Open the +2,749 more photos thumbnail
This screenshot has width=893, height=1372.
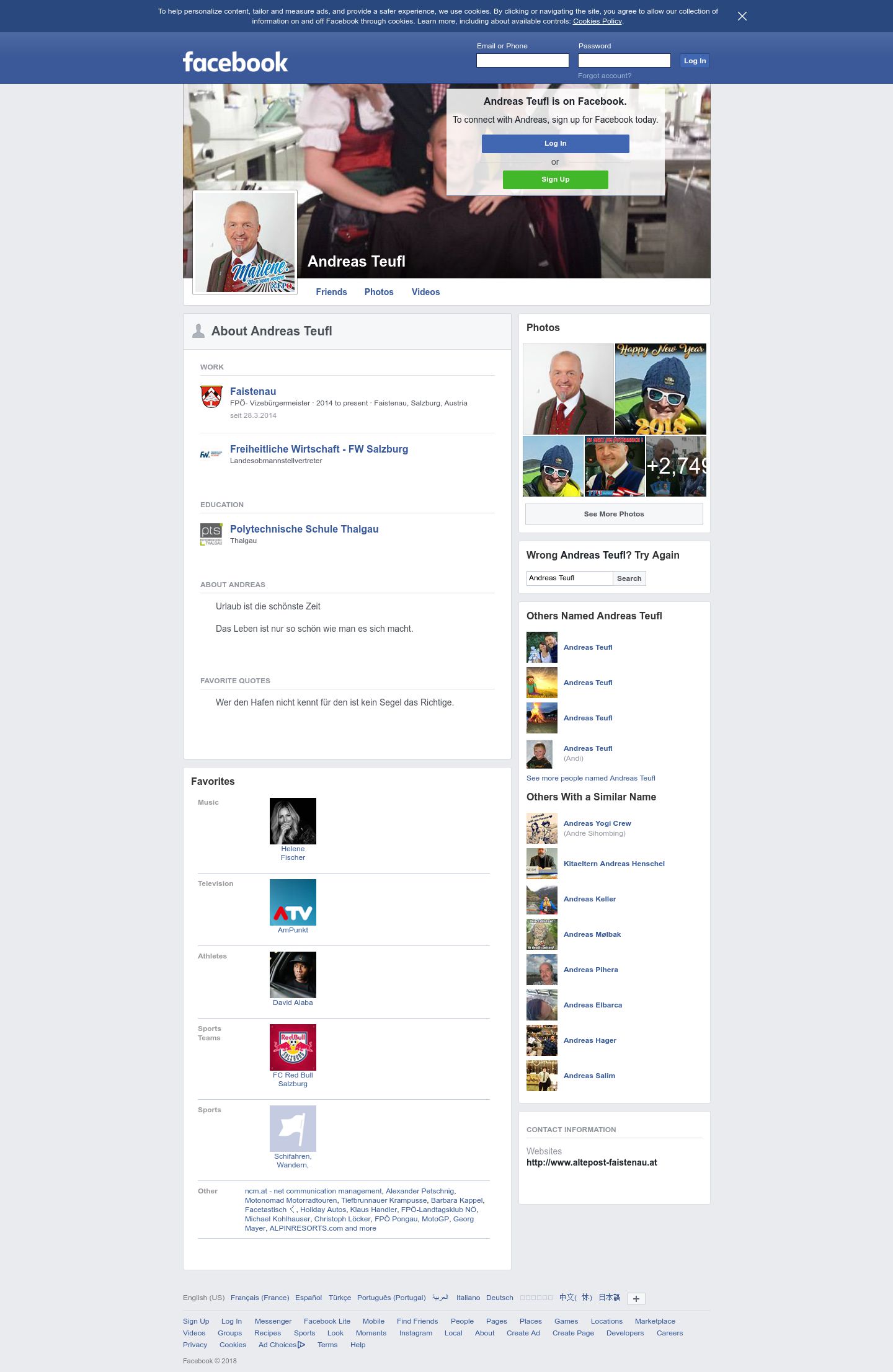pos(676,466)
